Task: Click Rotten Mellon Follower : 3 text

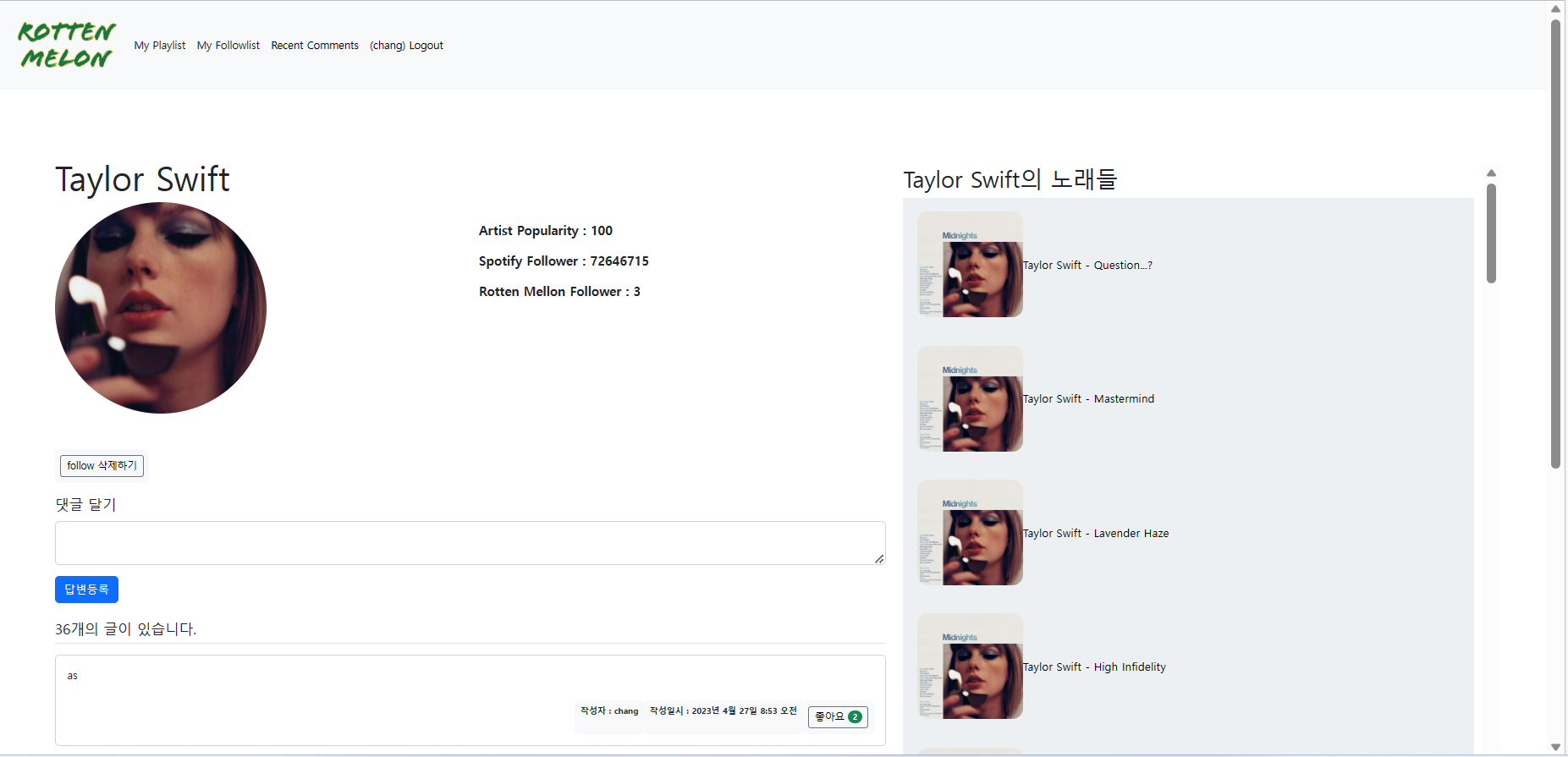Action: [x=559, y=292]
